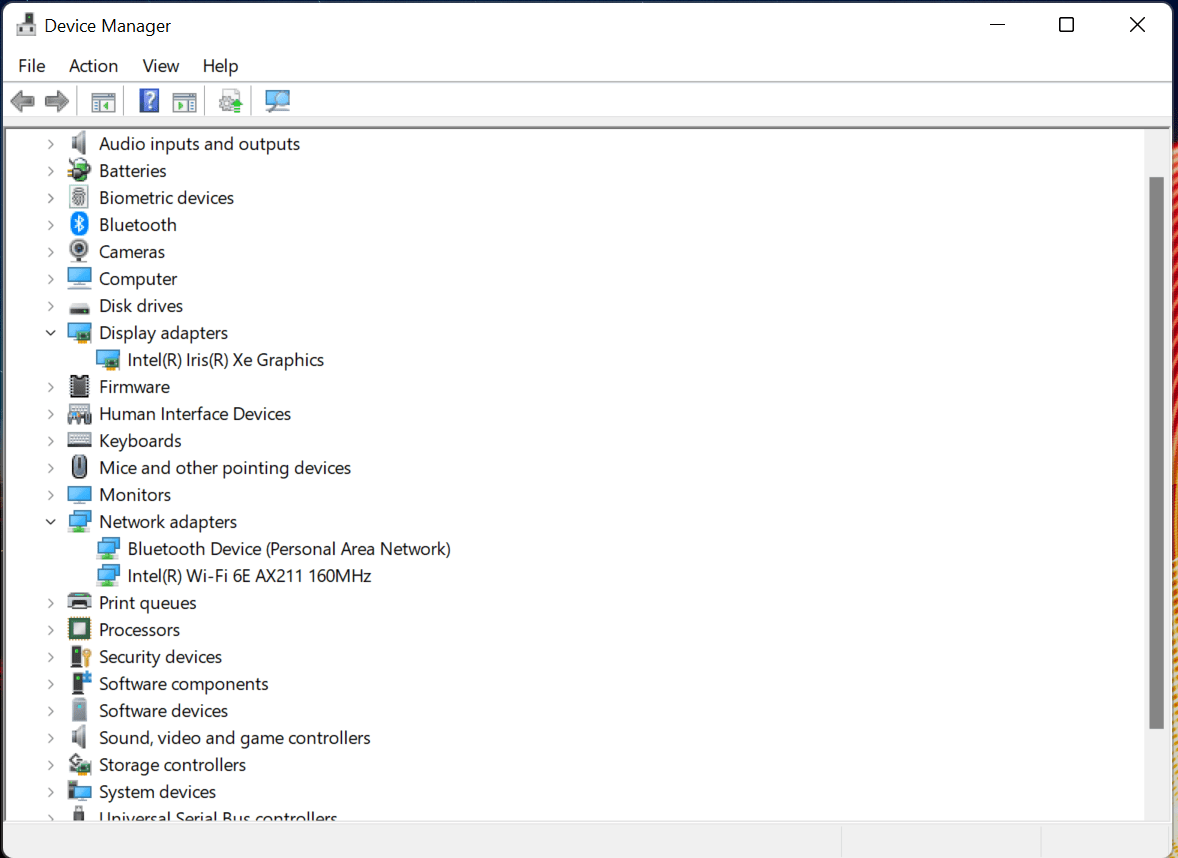This screenshot has height=858, width=1178.
Task: Open the View menu
Action: [160, 66]
